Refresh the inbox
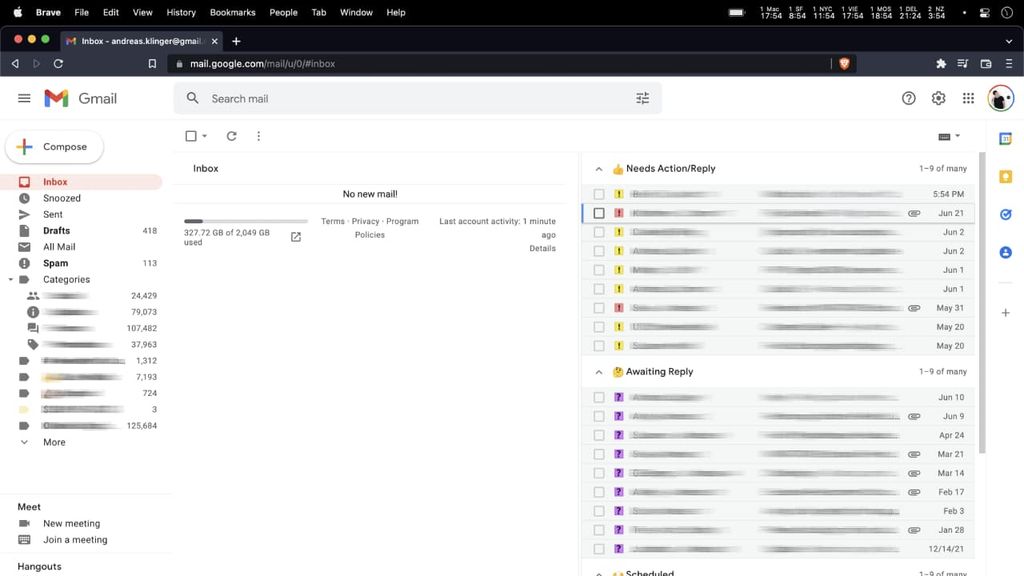This screenshot has height=576, width=1024. coord(230,135)
